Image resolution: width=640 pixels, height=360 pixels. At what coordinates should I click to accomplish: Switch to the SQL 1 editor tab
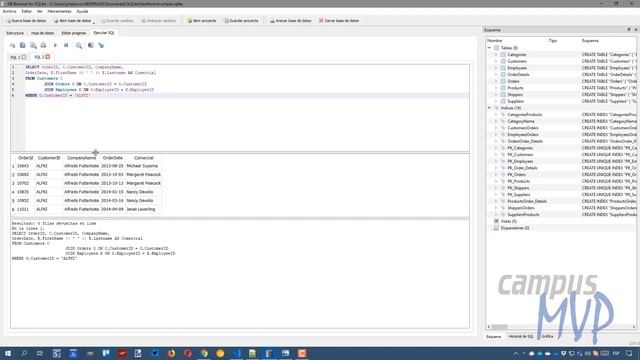[x=15, y=57]
